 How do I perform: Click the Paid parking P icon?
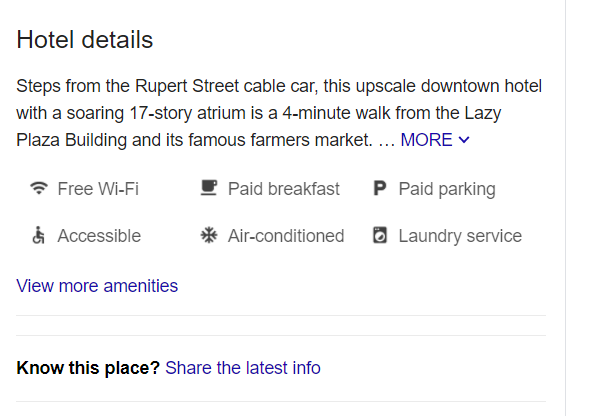(380, 188)
